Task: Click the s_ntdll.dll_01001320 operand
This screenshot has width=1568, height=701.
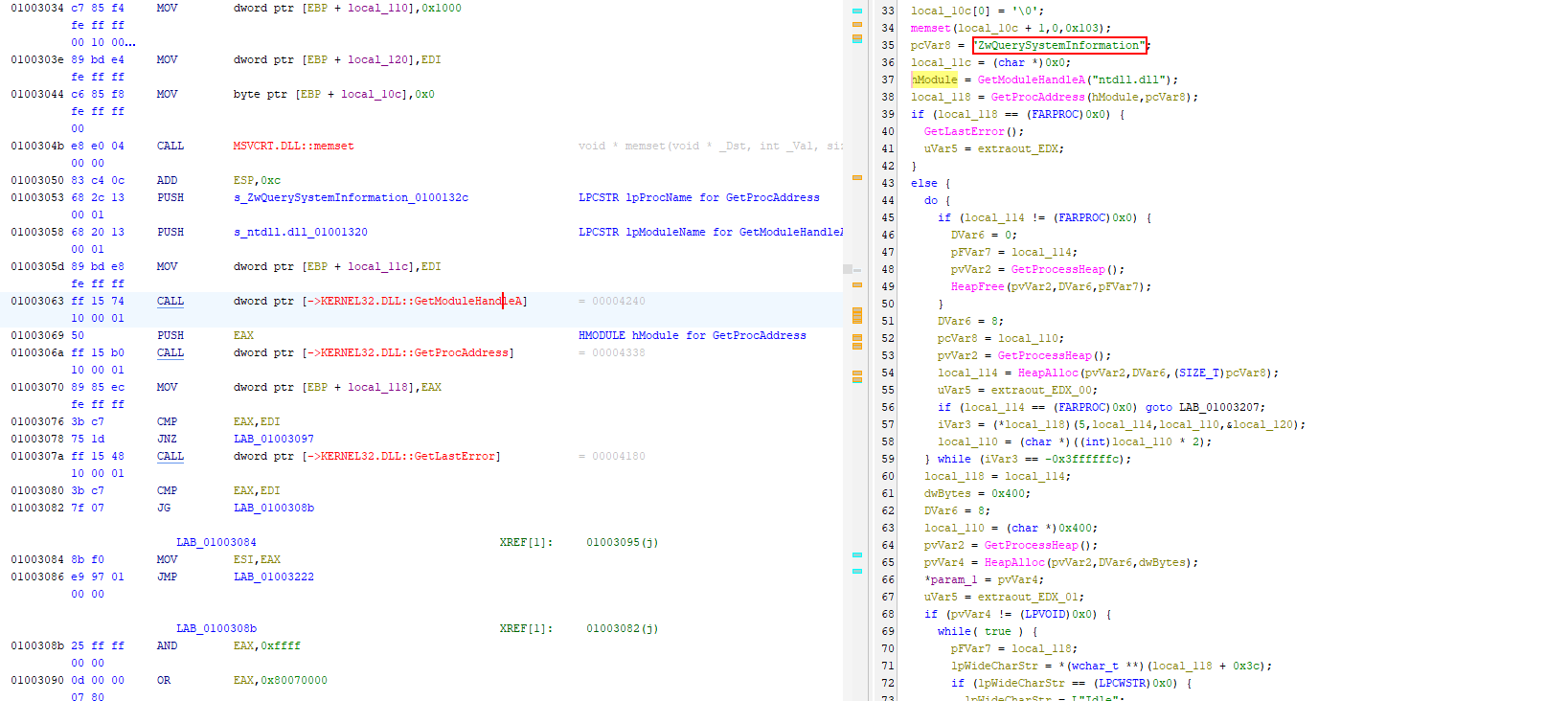Action: 300,232
